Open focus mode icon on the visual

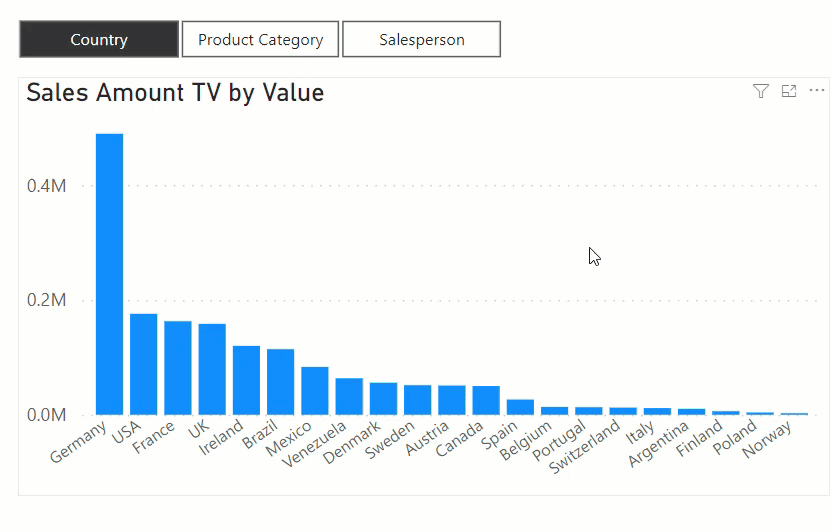pyautogui.click(x=789, y=91)
